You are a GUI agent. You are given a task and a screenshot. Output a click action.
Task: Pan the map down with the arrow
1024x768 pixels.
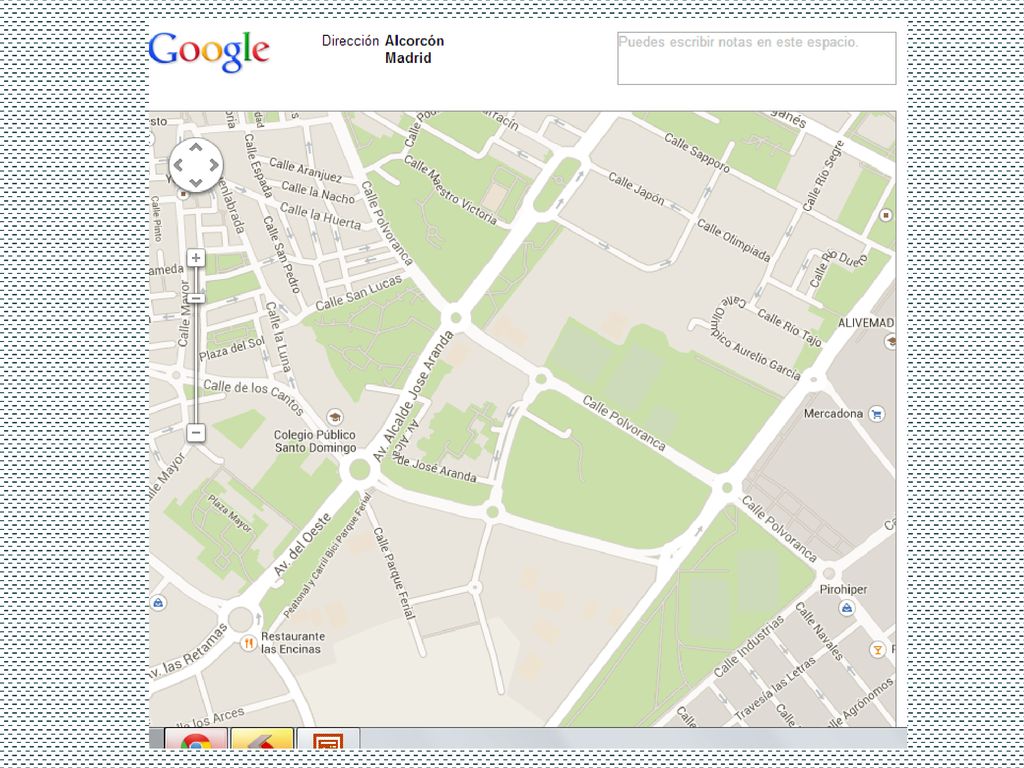click(x=196, y=183)
